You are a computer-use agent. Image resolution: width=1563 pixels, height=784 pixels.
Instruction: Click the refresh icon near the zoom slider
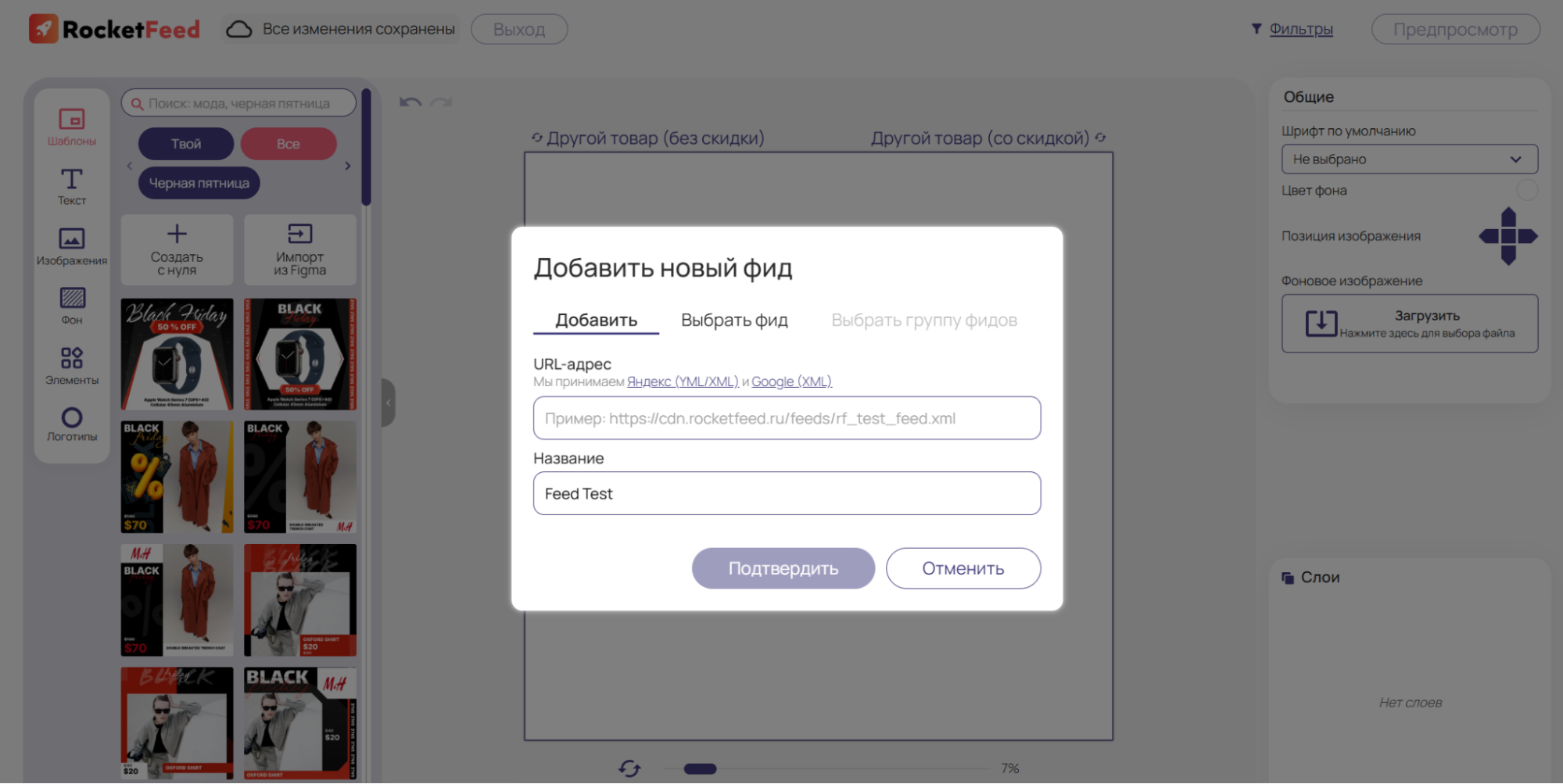click(x=630, y=768)
